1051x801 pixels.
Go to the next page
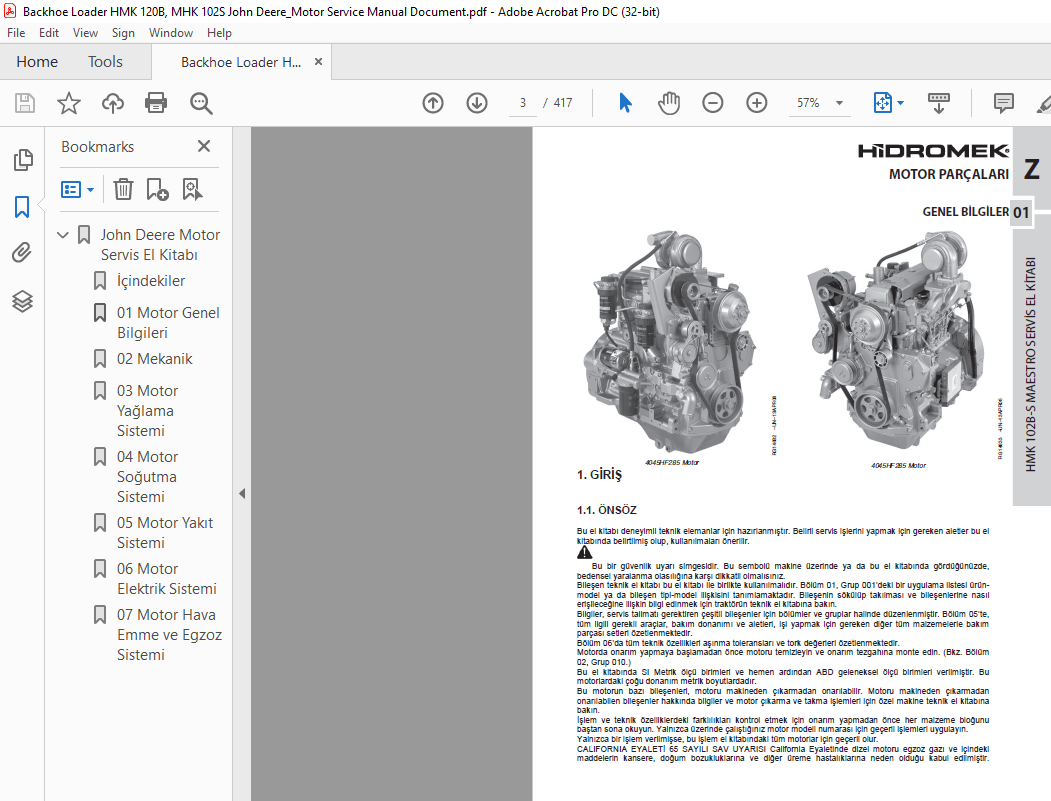tap(477, 103)
